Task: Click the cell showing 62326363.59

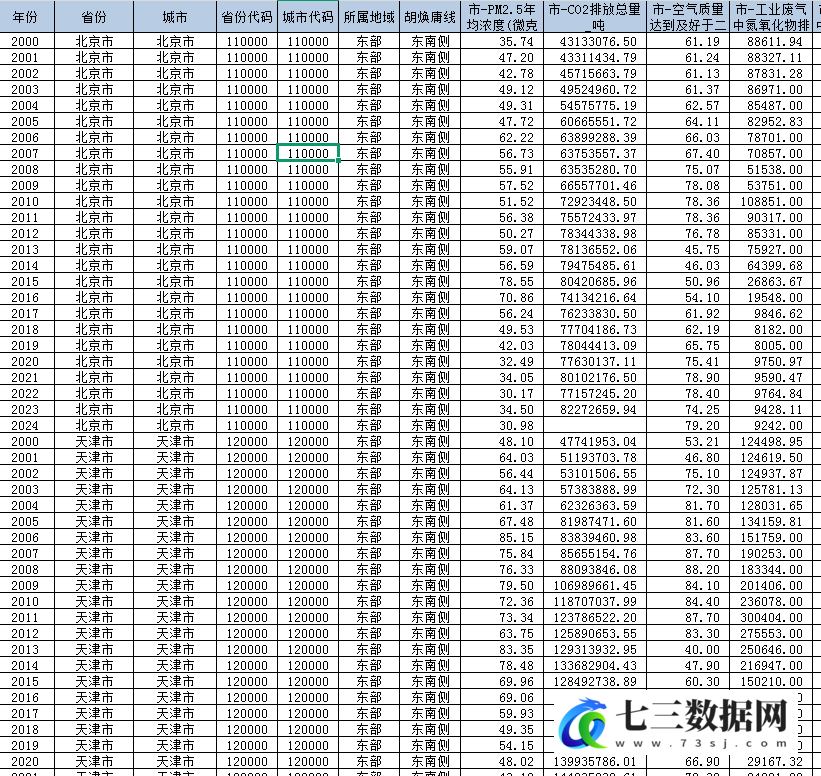Action: coord(595,505)
